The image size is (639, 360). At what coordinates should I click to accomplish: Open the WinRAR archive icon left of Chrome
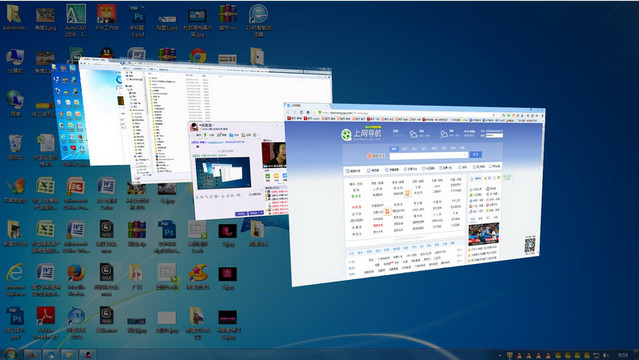pos(167,54)
